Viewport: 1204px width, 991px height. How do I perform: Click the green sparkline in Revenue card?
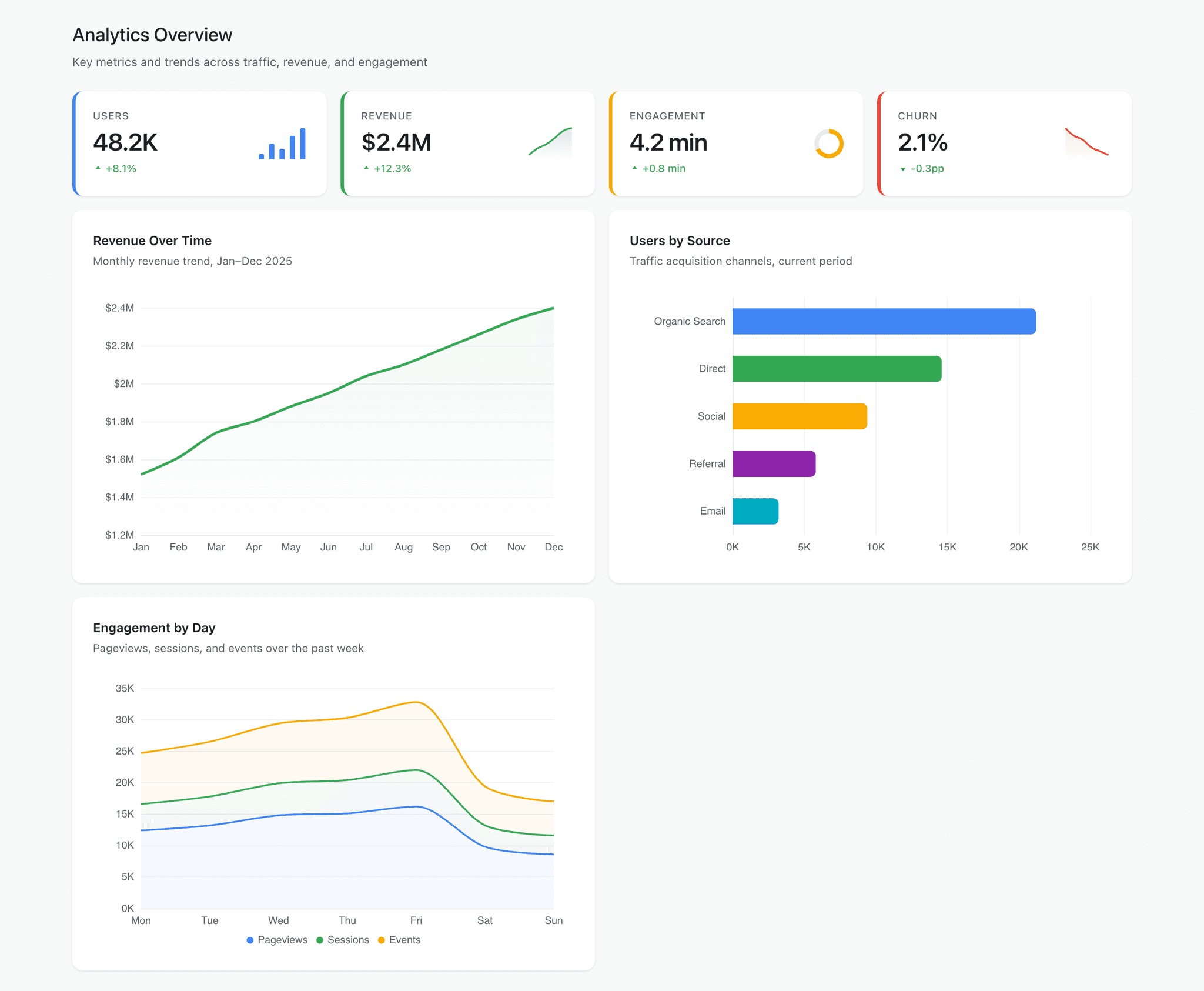coord(550,143)
